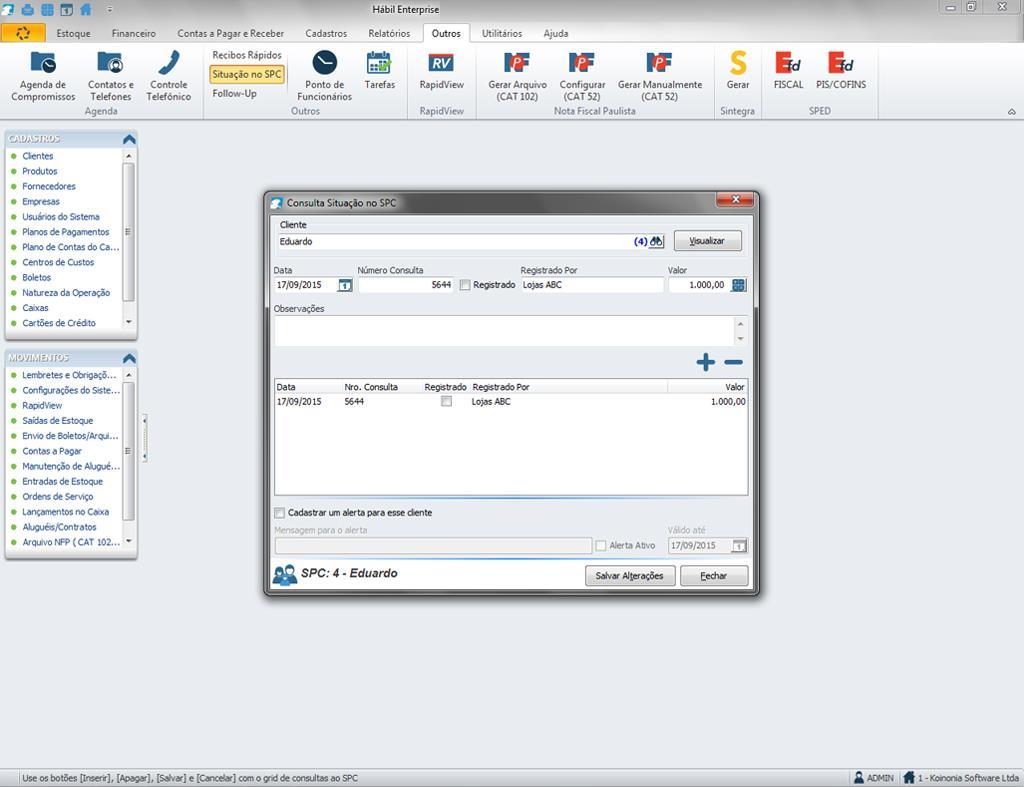This screenshot has width=1024, height=787.
Task: Select the Cadastros ribbon tab
Action: (x=326, y=33)
